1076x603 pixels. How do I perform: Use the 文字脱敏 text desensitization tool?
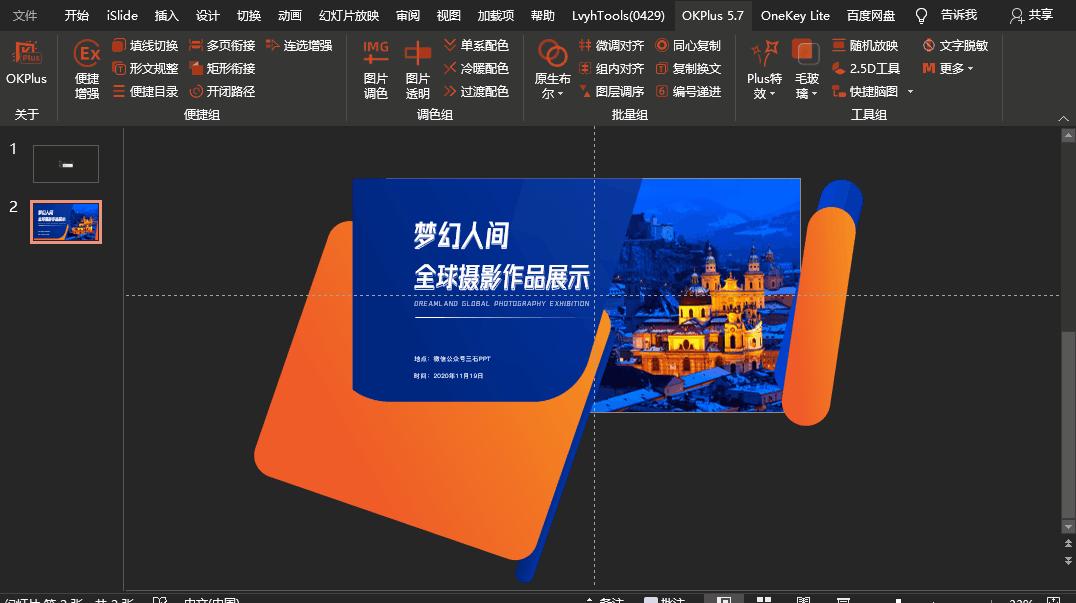(x=964, y=44)
